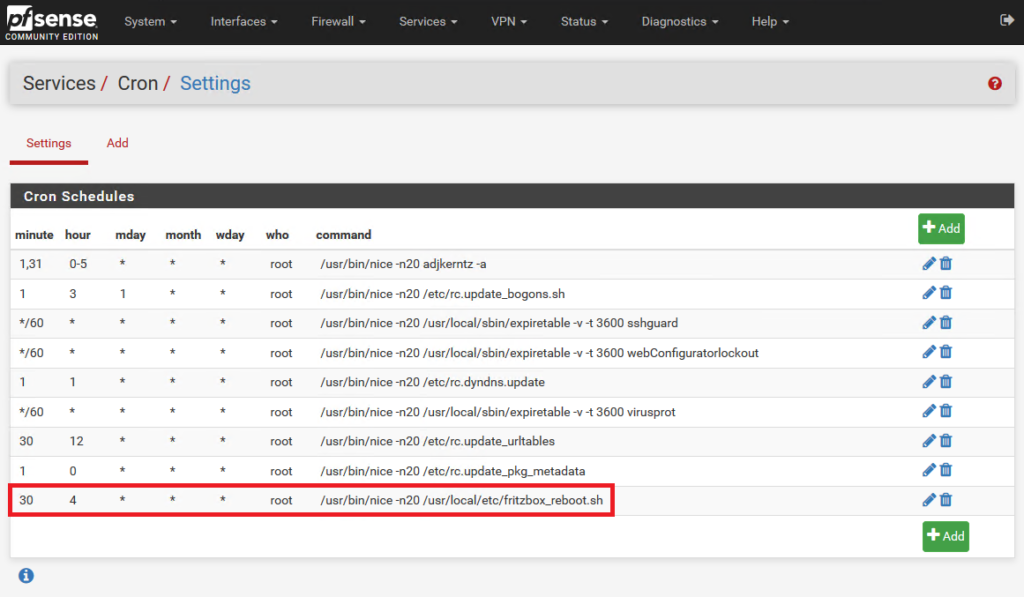Click the logout icon in top bar
1024x597 pixels.
pyautogui.click(x=1005, y=21)
